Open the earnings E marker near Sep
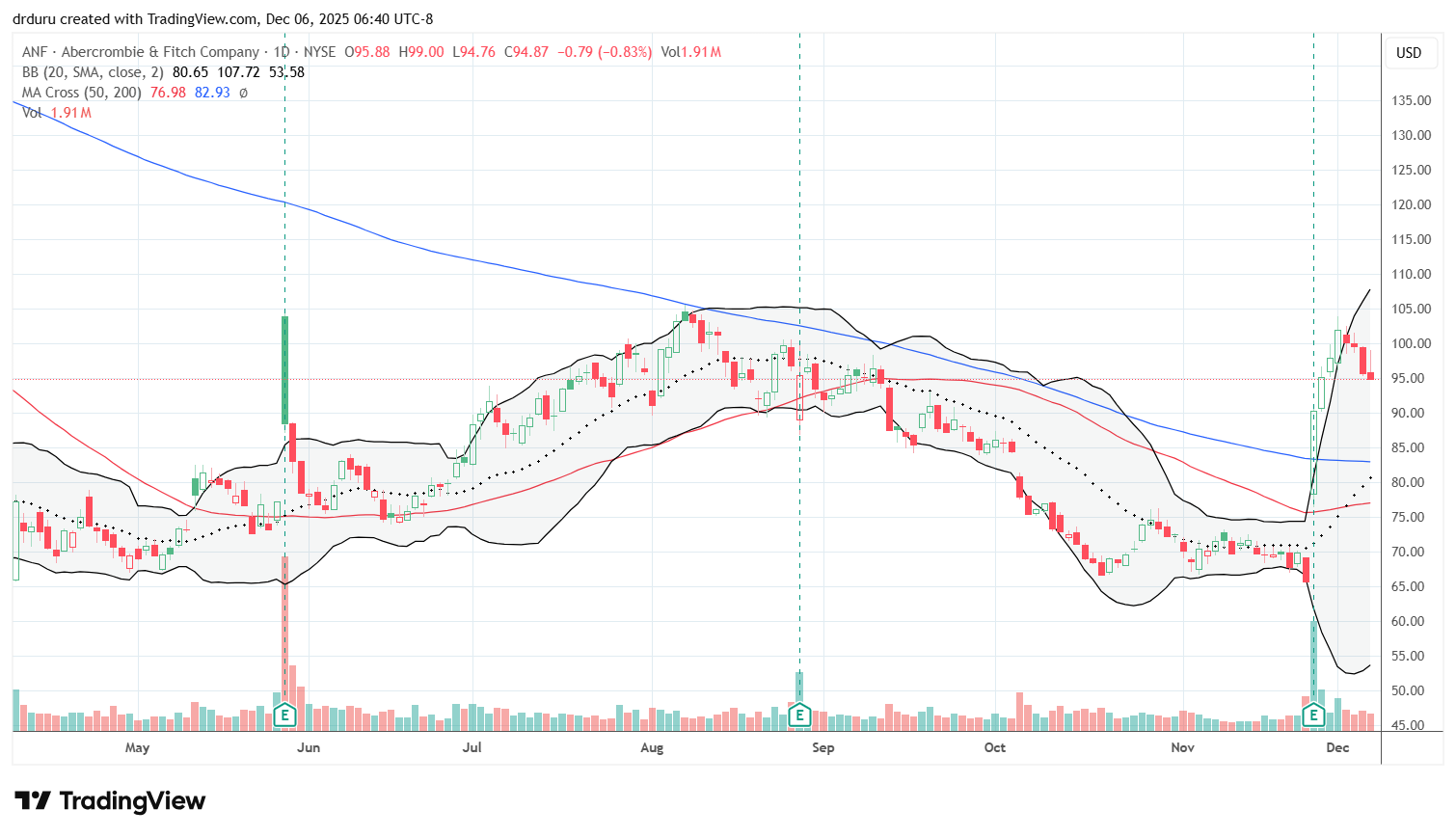The image size is (1456, 837). (798, 715)
